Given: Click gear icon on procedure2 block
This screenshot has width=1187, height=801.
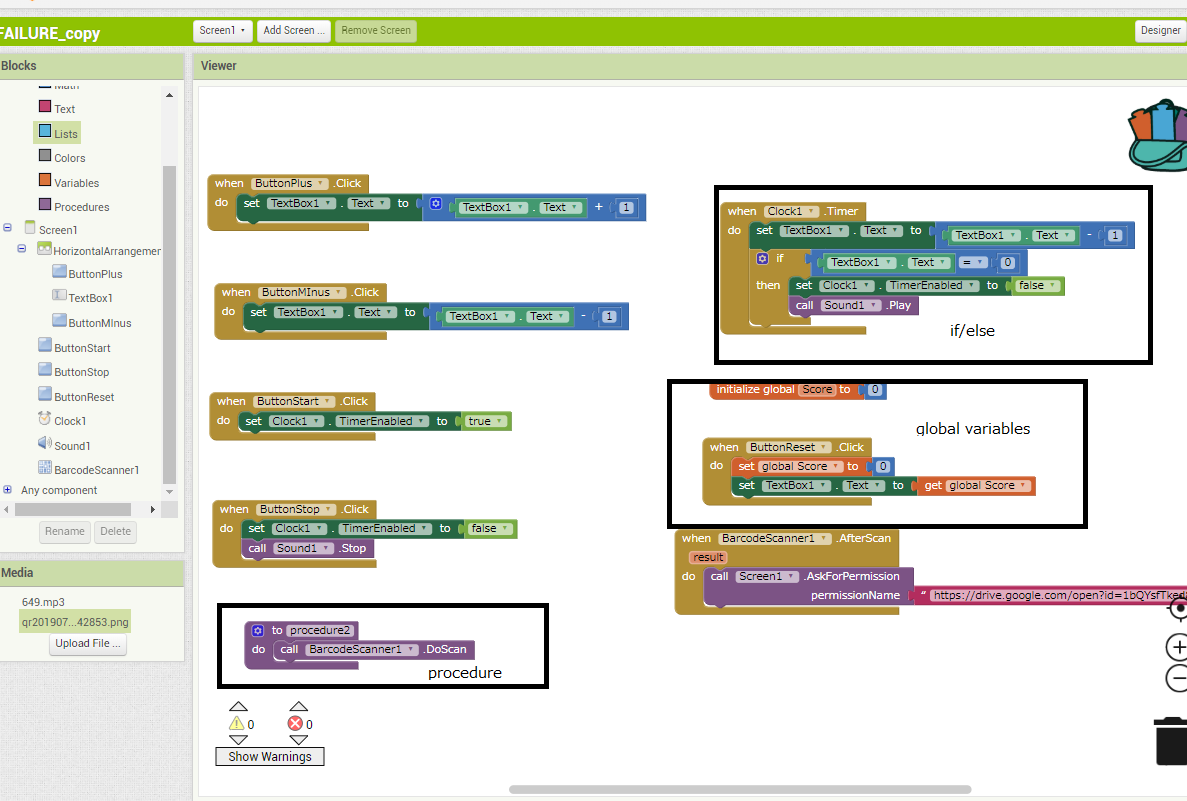Looking at the screenshot, I should (258, 630).
